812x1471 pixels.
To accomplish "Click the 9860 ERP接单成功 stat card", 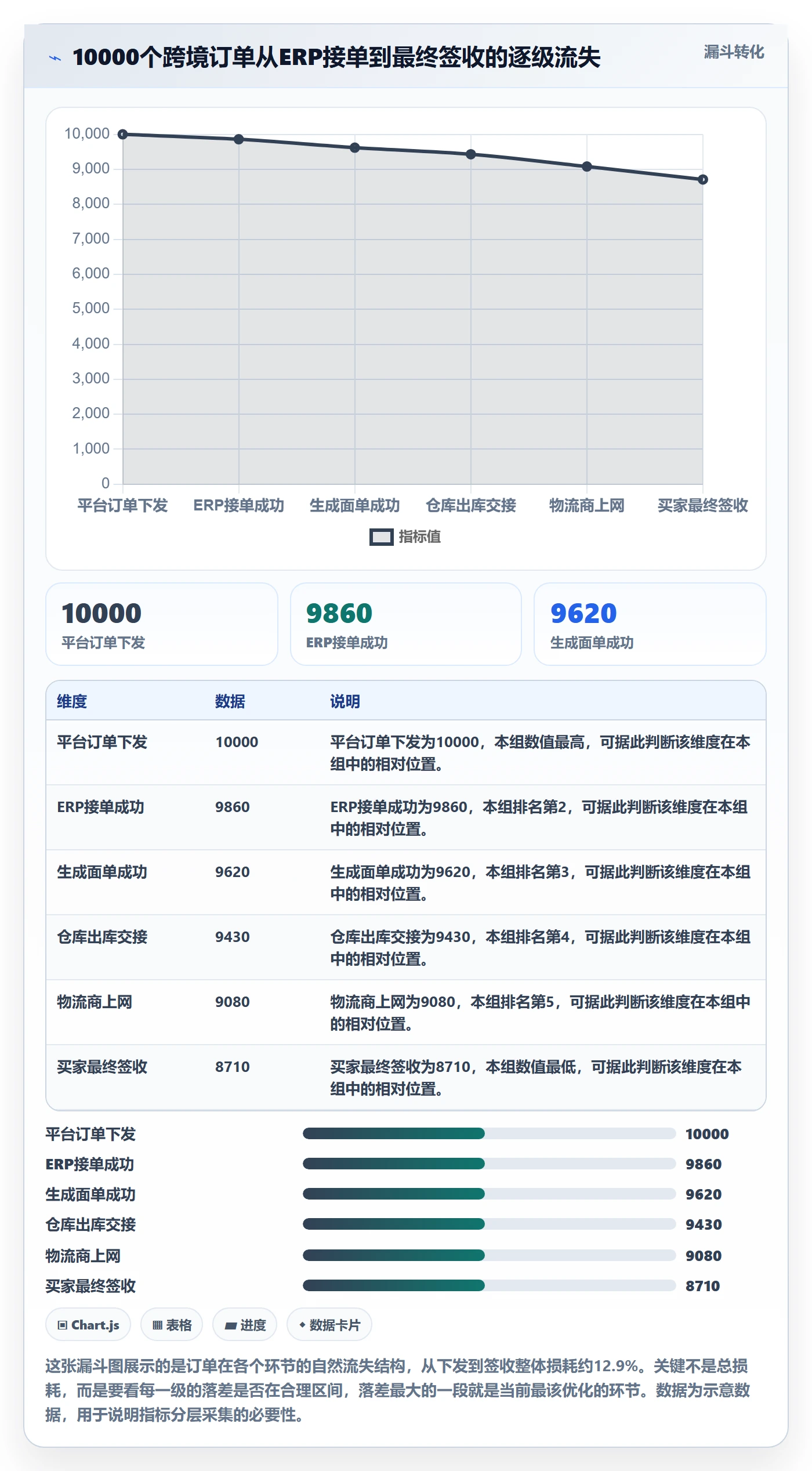I will (406, 624).
